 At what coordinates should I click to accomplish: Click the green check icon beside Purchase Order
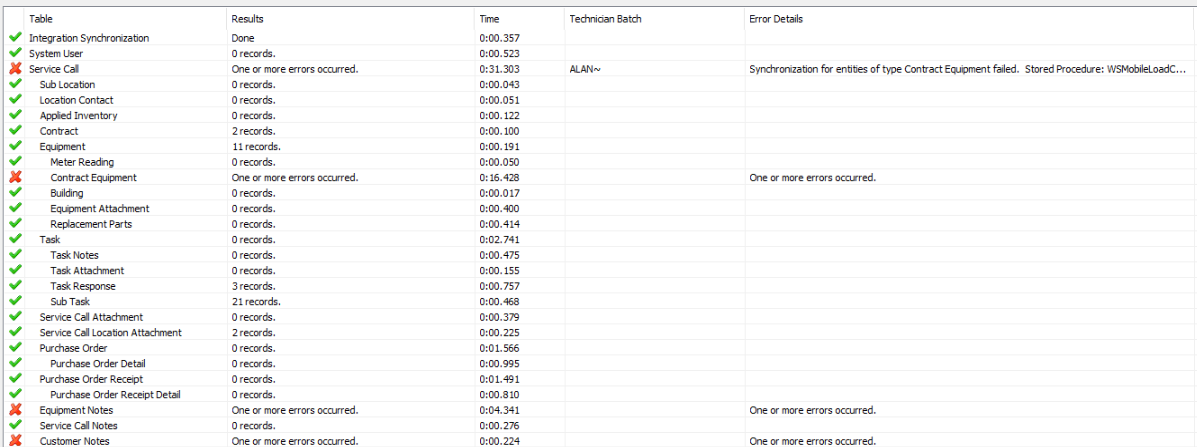[x=14, y=348]
